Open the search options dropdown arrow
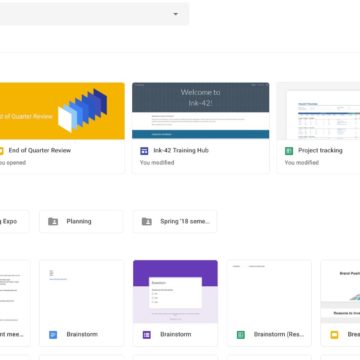This screenshot has height=360, width=360. [x=176, y=14]
